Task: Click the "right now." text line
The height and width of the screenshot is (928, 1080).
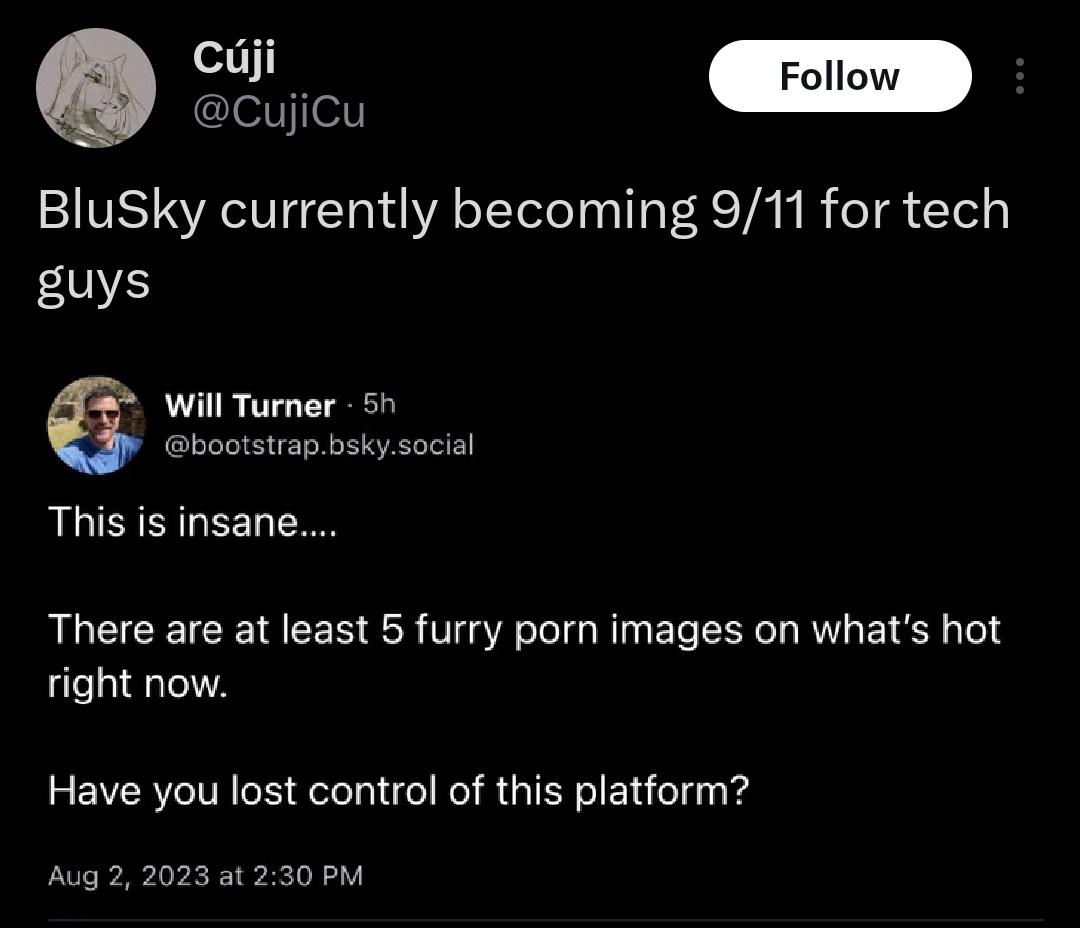Action: (137, 684)
